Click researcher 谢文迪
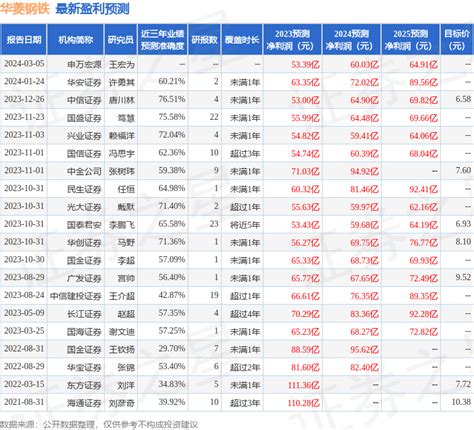 pos(122,332)
